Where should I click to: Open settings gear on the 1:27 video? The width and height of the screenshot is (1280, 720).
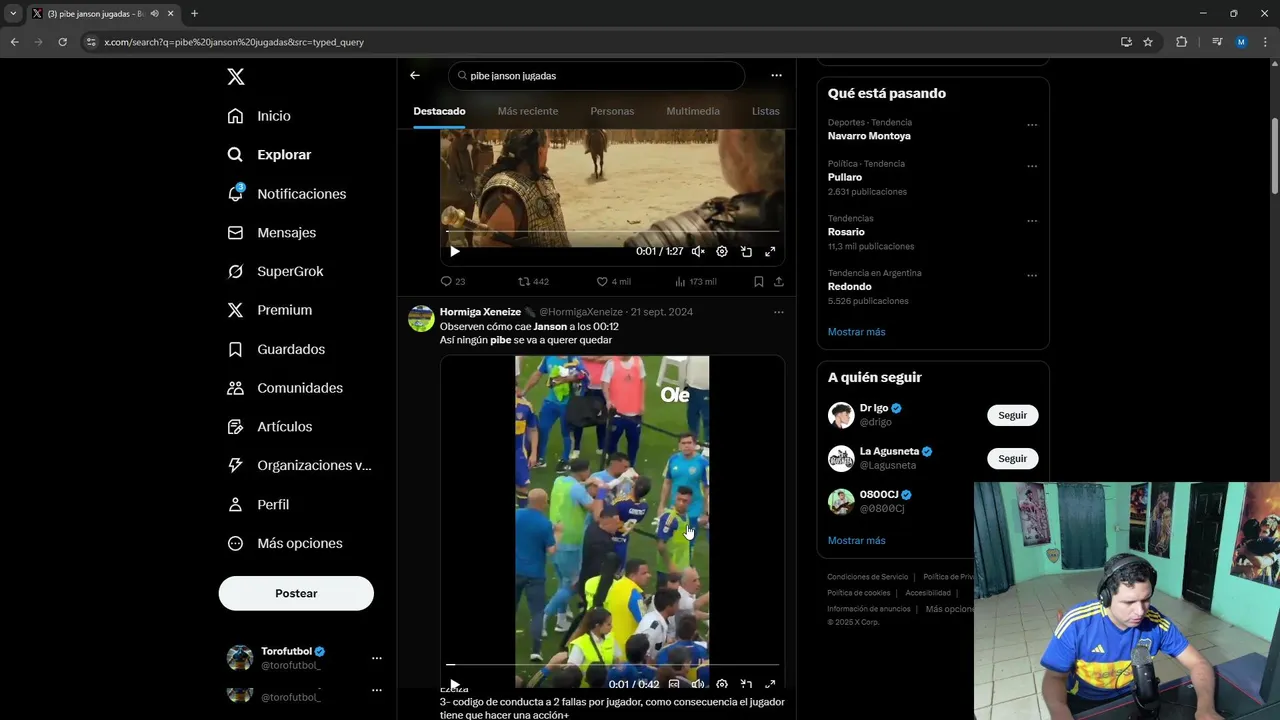[x=722, y=252]
